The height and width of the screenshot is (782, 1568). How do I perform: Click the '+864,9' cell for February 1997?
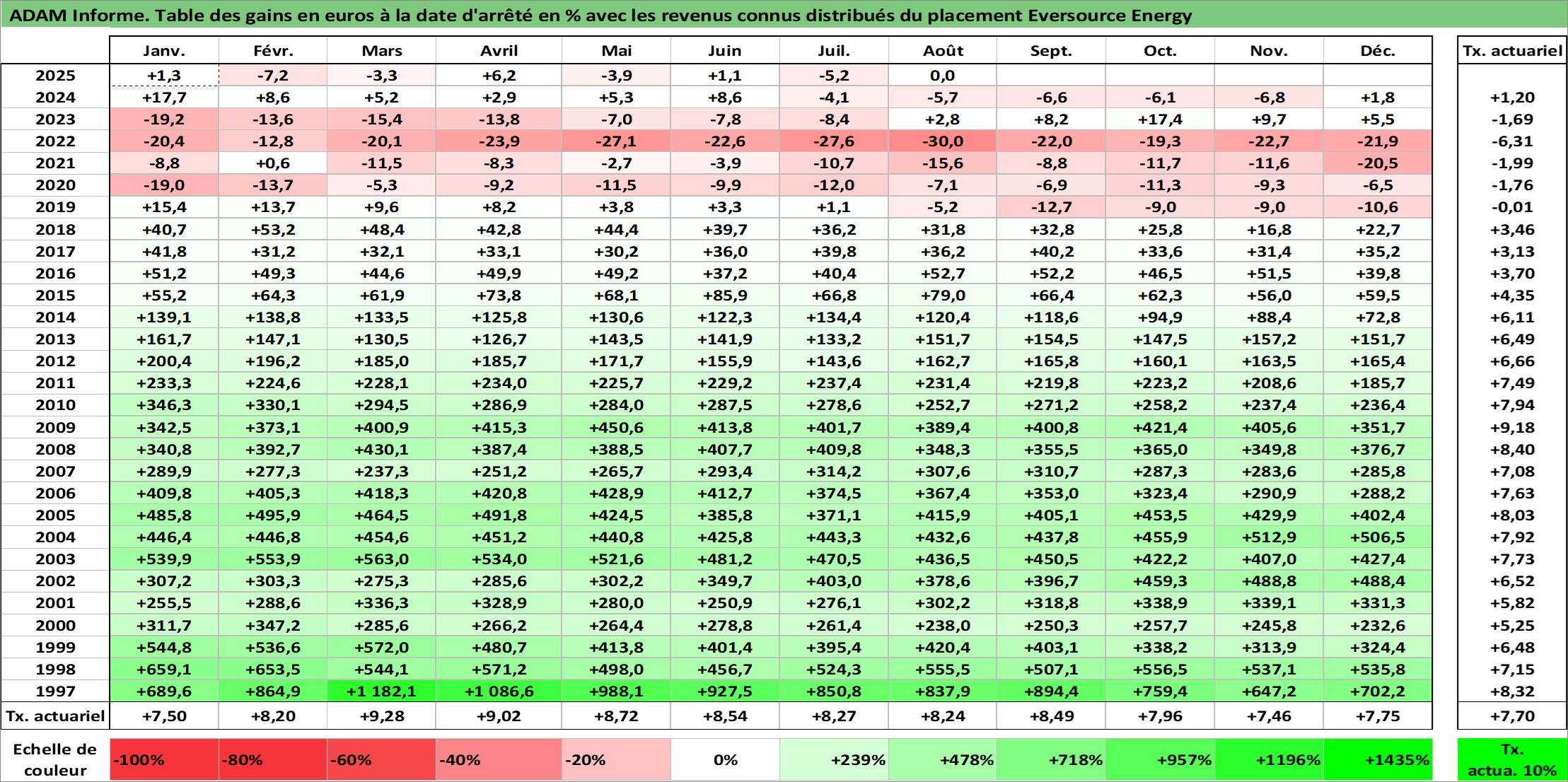click(273, 691)
